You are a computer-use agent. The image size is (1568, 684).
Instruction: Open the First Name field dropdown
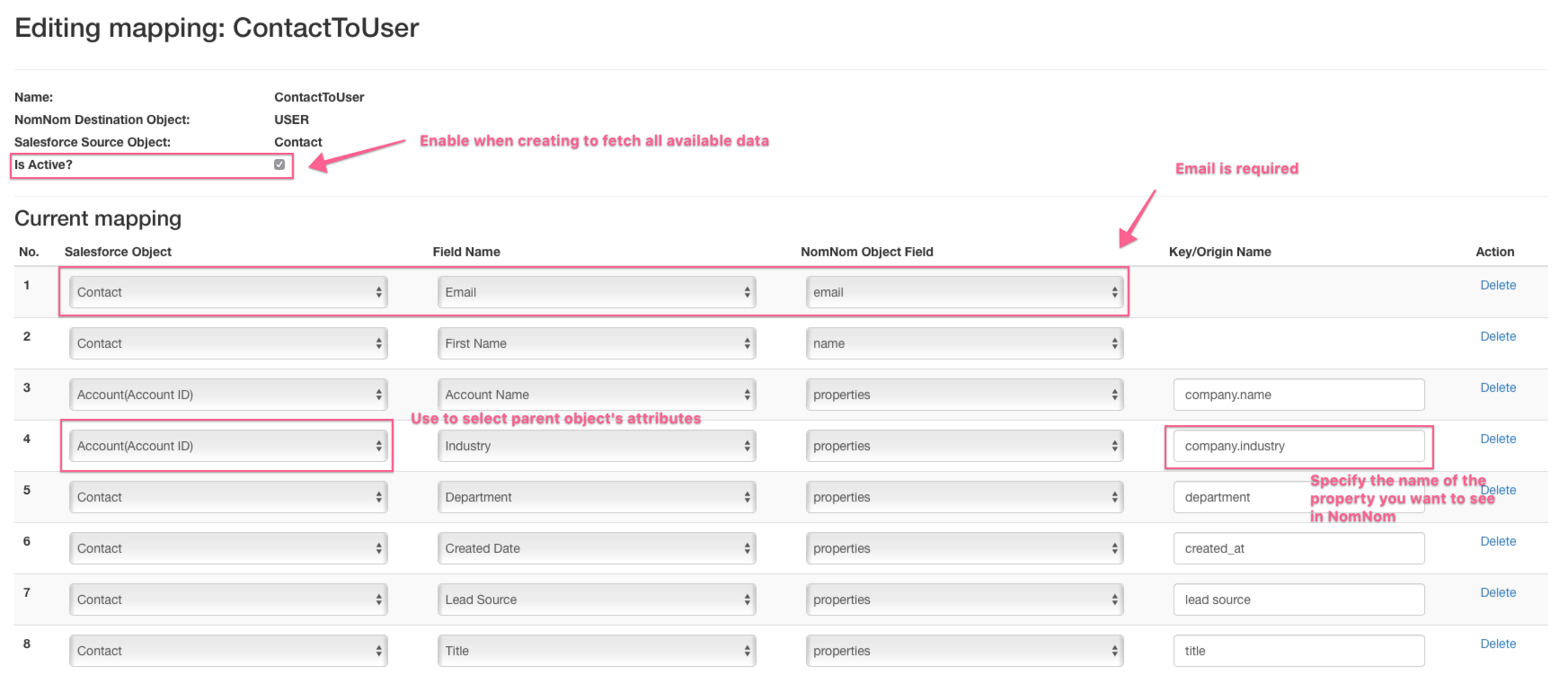click(597, 343)
